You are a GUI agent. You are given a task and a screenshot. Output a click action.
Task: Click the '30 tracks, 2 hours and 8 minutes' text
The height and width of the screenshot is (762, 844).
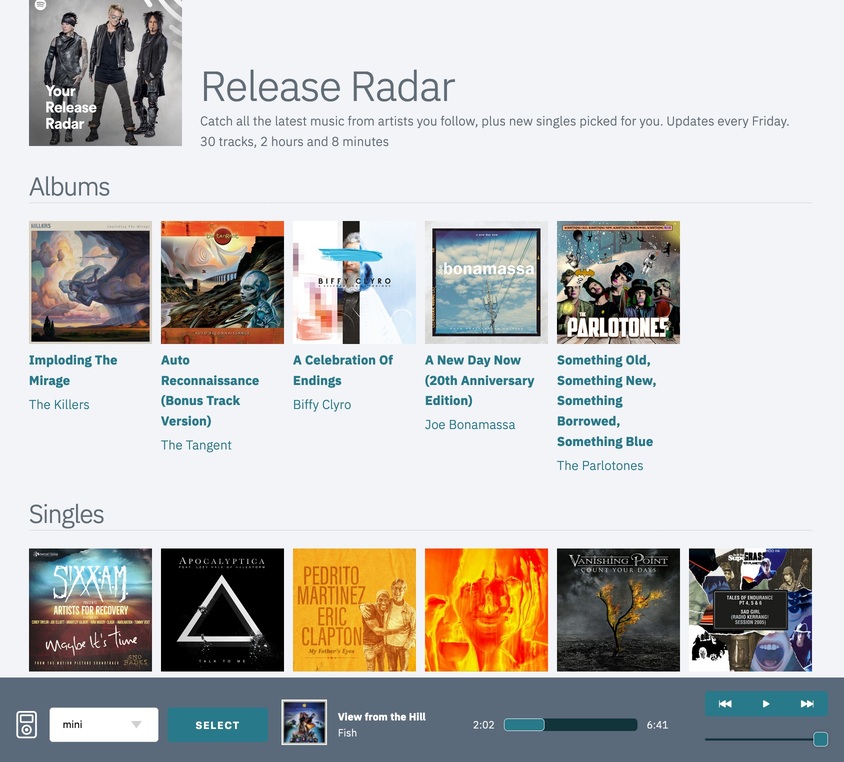294,142
